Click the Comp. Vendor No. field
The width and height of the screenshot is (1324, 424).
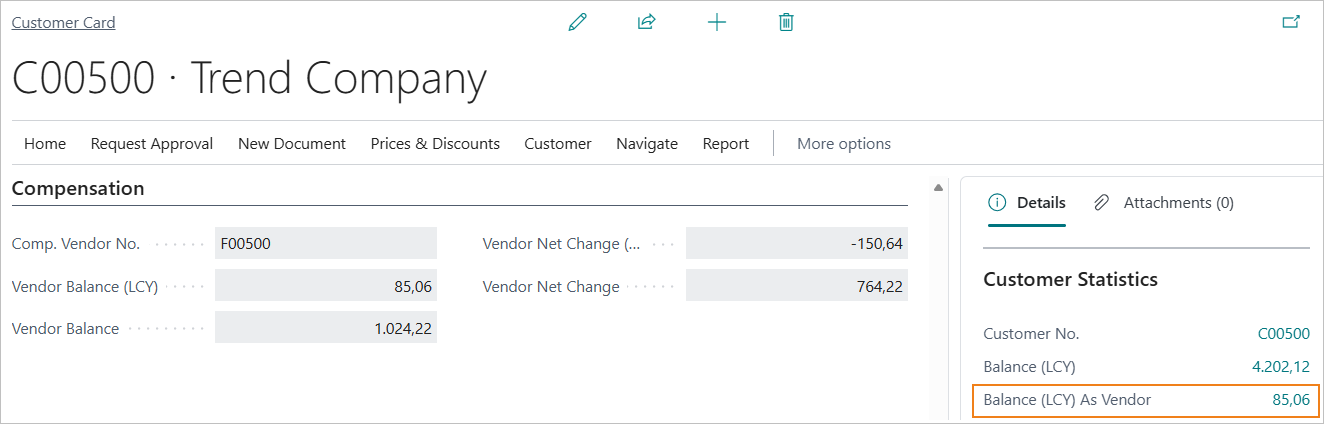point(325,243)
